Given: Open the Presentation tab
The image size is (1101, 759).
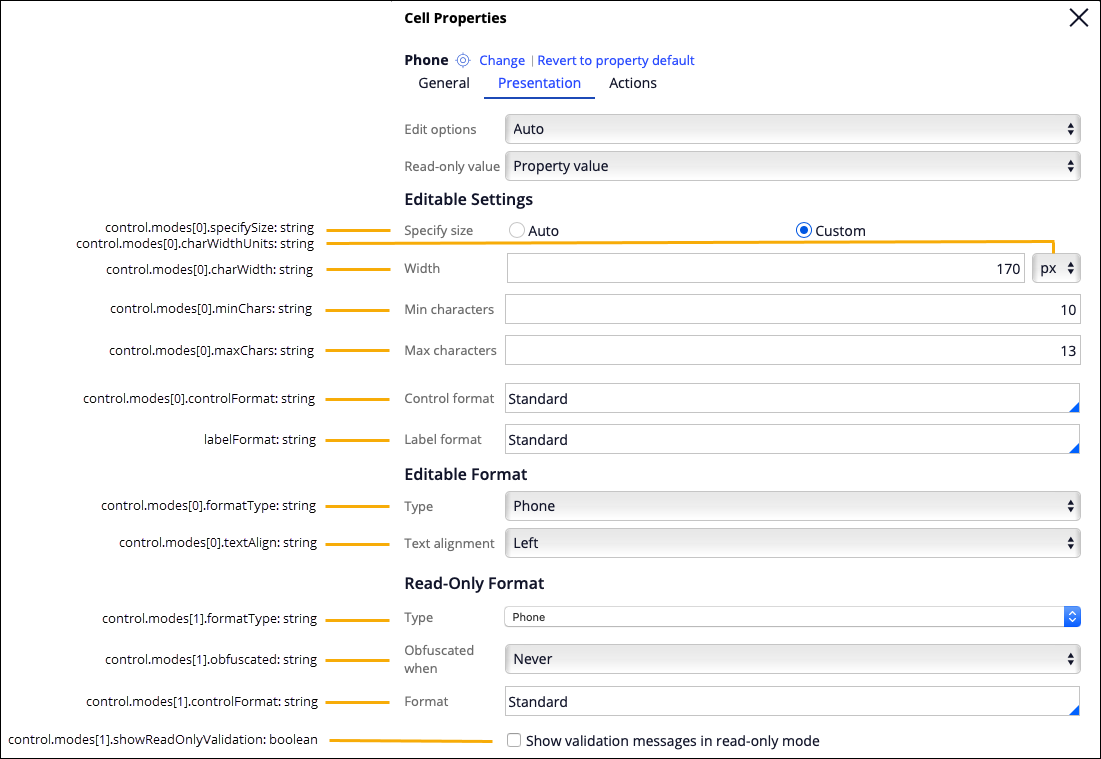Looking at the screenshot, I should coord(539,83).
